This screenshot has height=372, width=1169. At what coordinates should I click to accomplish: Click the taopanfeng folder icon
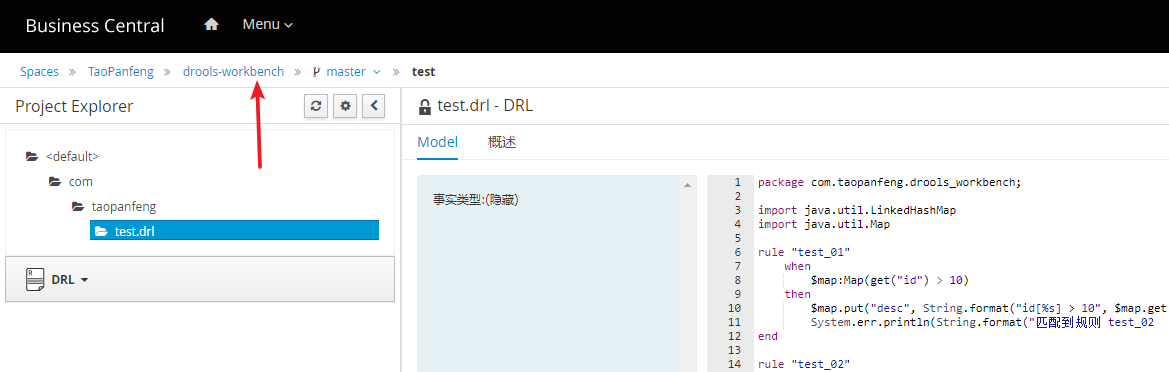click(x=78, y=207)
